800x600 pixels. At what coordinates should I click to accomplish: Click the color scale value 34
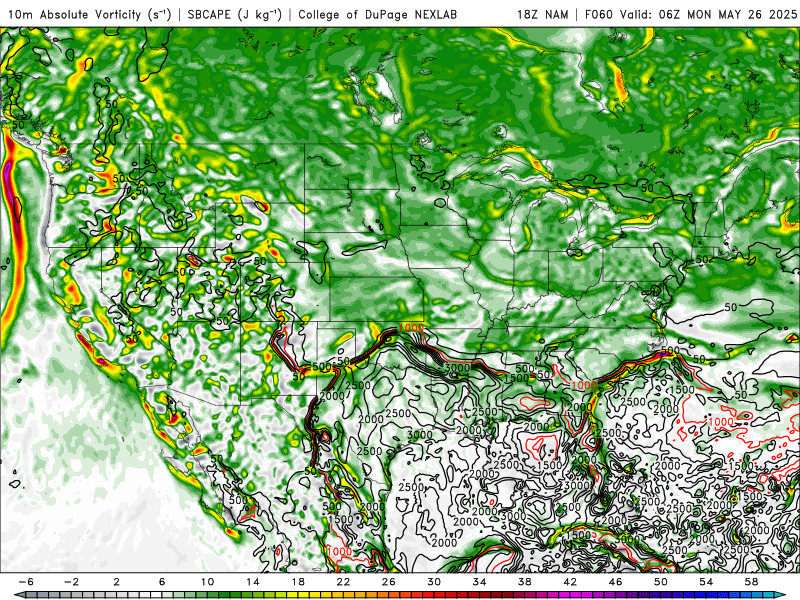point(480,582)
